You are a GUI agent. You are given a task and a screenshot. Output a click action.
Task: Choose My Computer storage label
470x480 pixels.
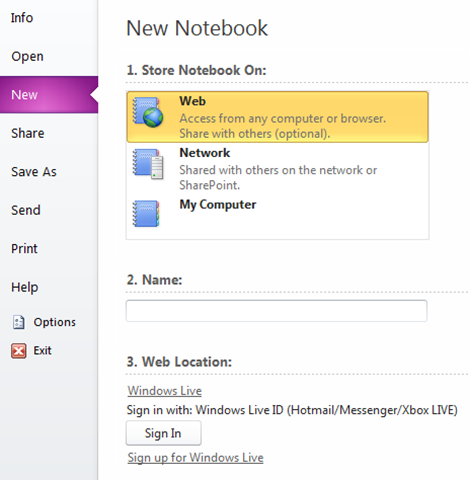pyautogui.click(x=218, y=205)
